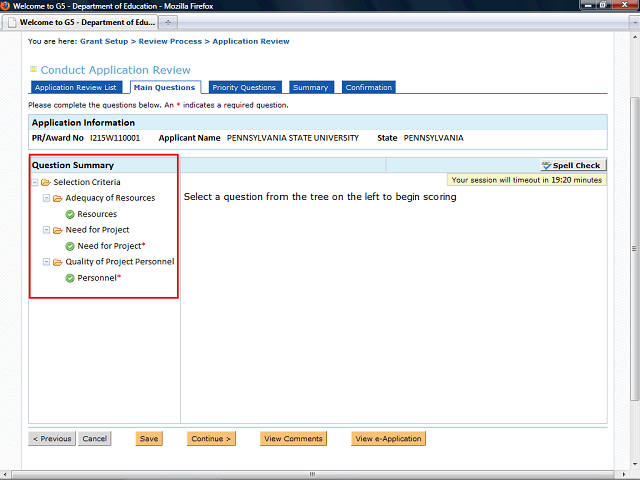Collapse the Need for Project node

point(47,230)
